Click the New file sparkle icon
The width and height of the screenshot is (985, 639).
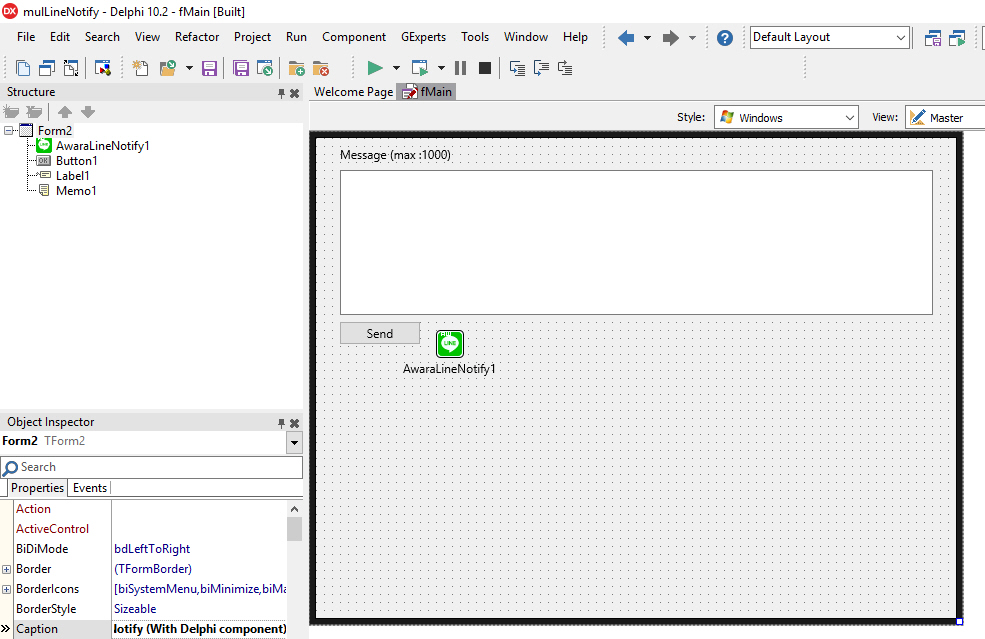pos(140,68)
